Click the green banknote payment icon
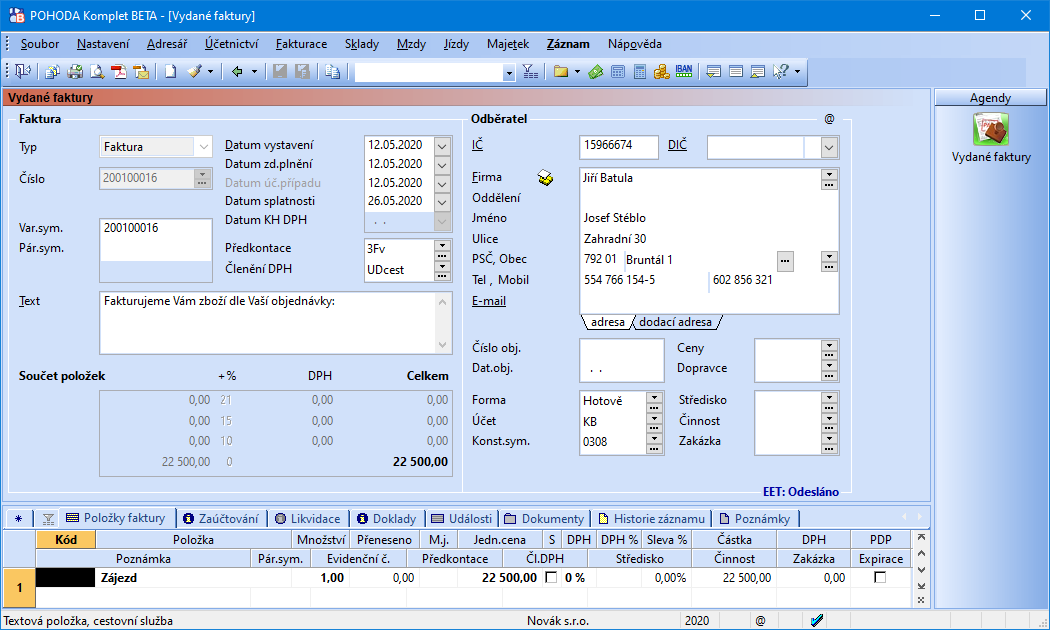The width and height of the screenshot is (1050, 630). (x=595, y=71)
